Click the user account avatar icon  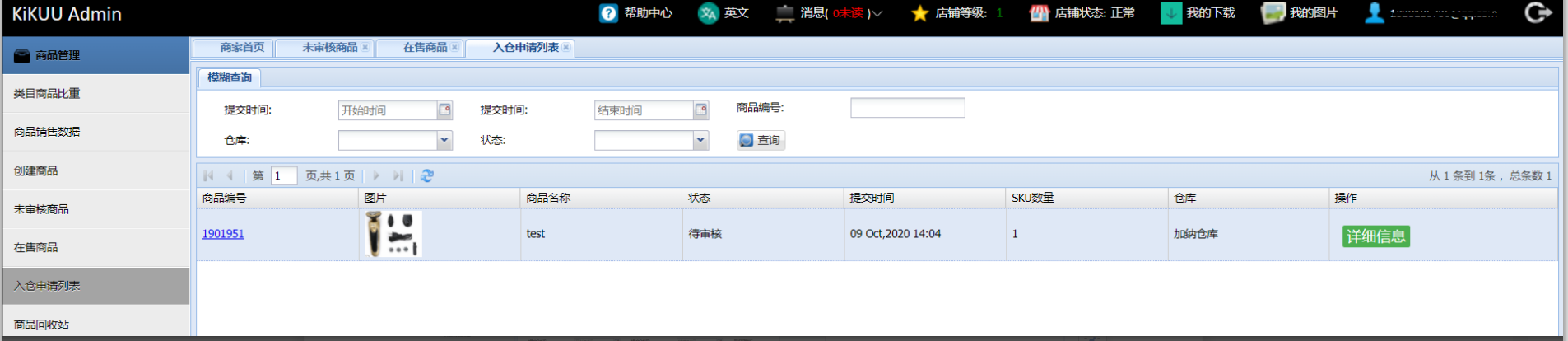coord(1374,13)
